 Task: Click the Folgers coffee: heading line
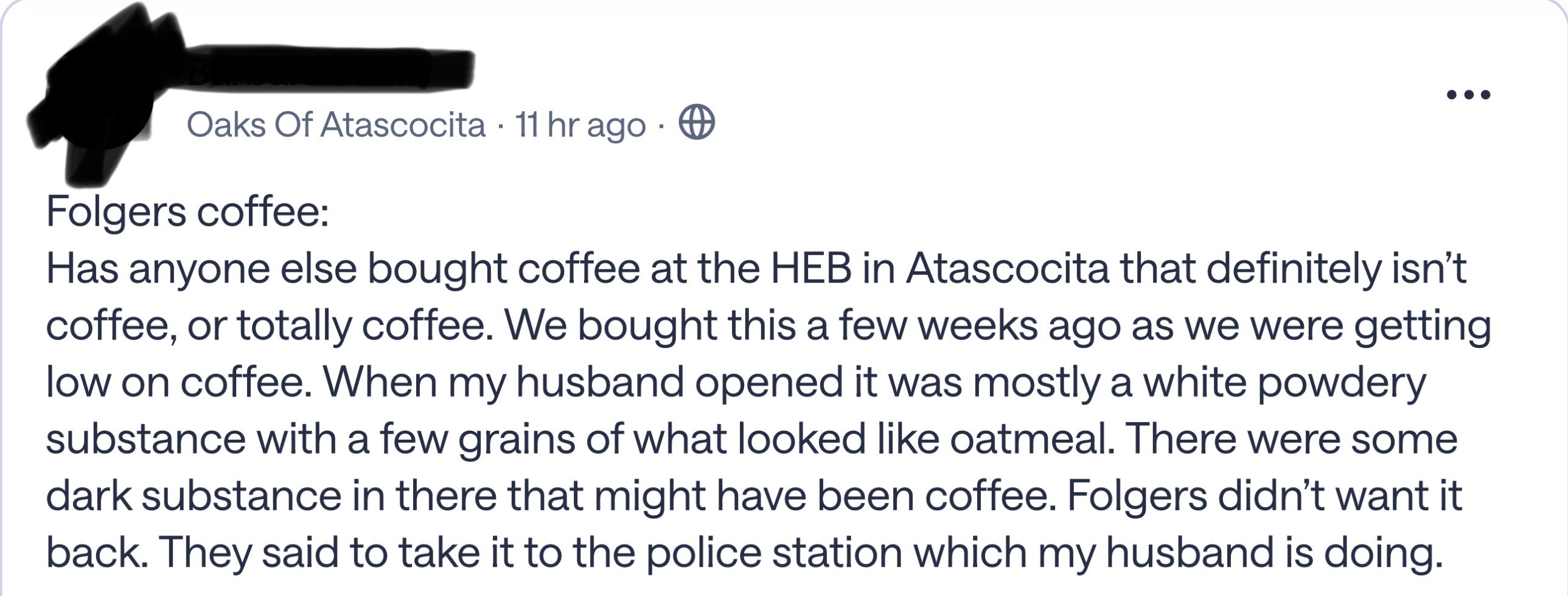[x=188, y=212]
